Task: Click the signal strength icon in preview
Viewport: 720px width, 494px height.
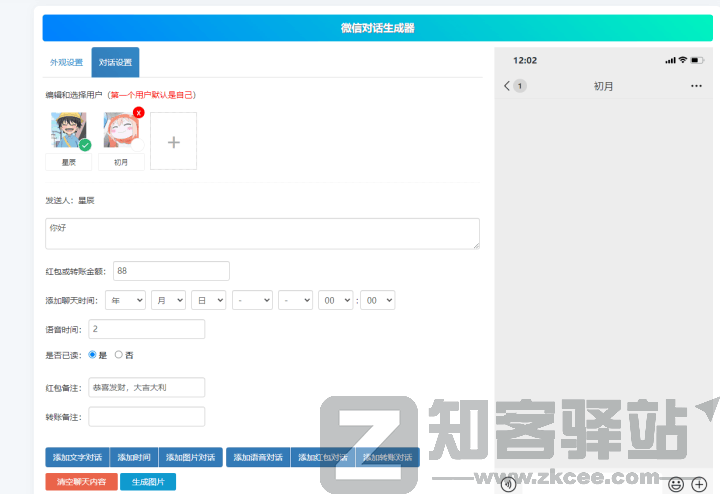Action: click(670, 60)
